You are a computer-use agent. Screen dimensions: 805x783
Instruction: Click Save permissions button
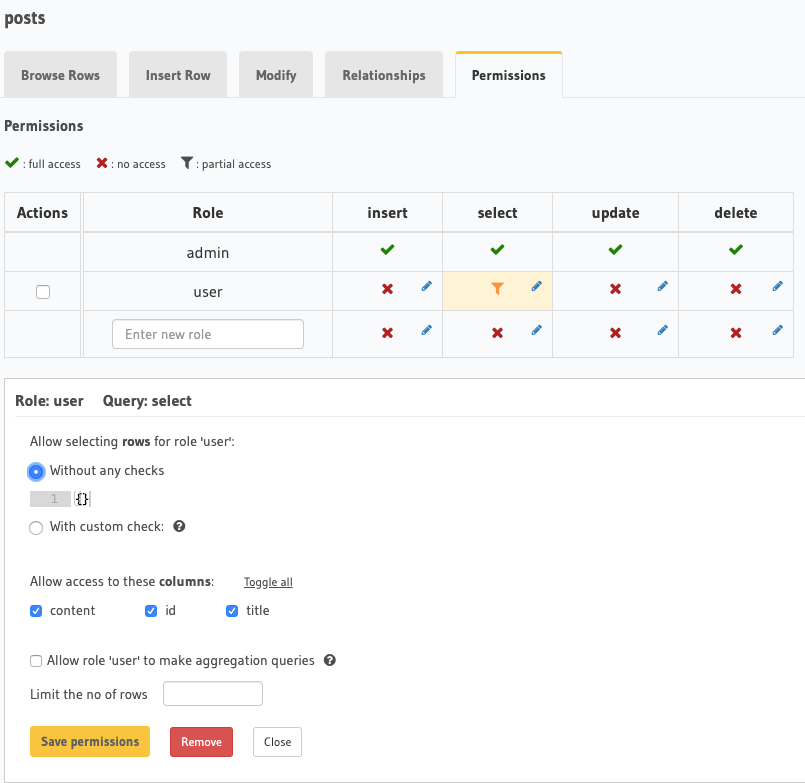(x=90, y=741)
